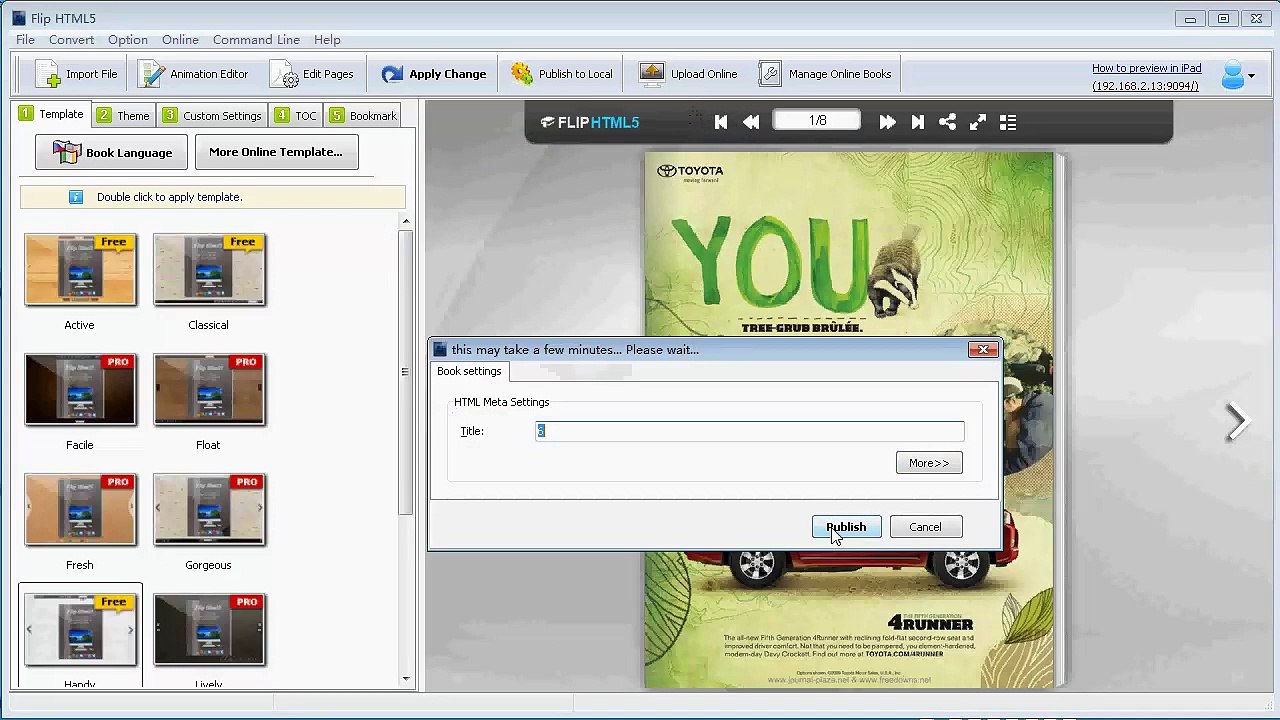Open Manage Online Books
This screenshot has width=1280, height=720.
[x=825, y=74]
